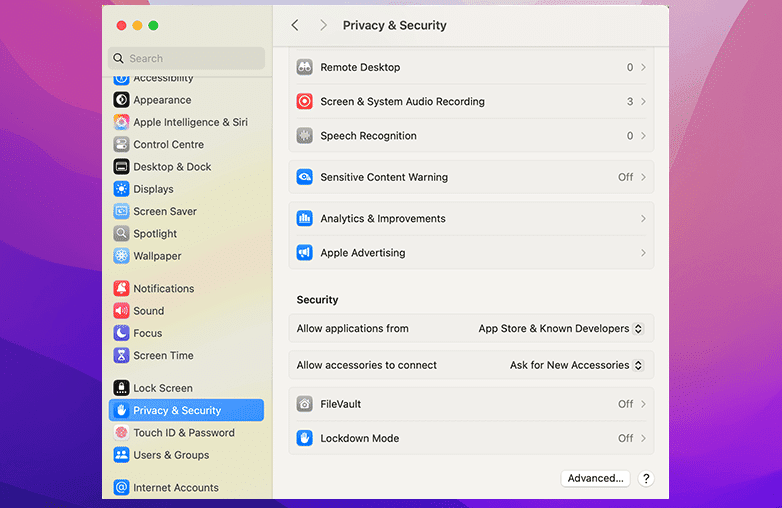Open the Appearance settings pane
Viewport: 782px width, 508px height.
click(x=187, y=100)
